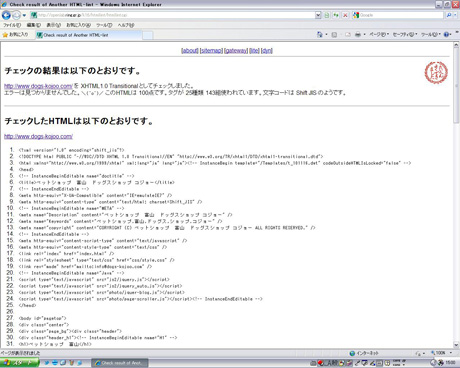Expand the Print options dropdown arrow

coord(364,35)
